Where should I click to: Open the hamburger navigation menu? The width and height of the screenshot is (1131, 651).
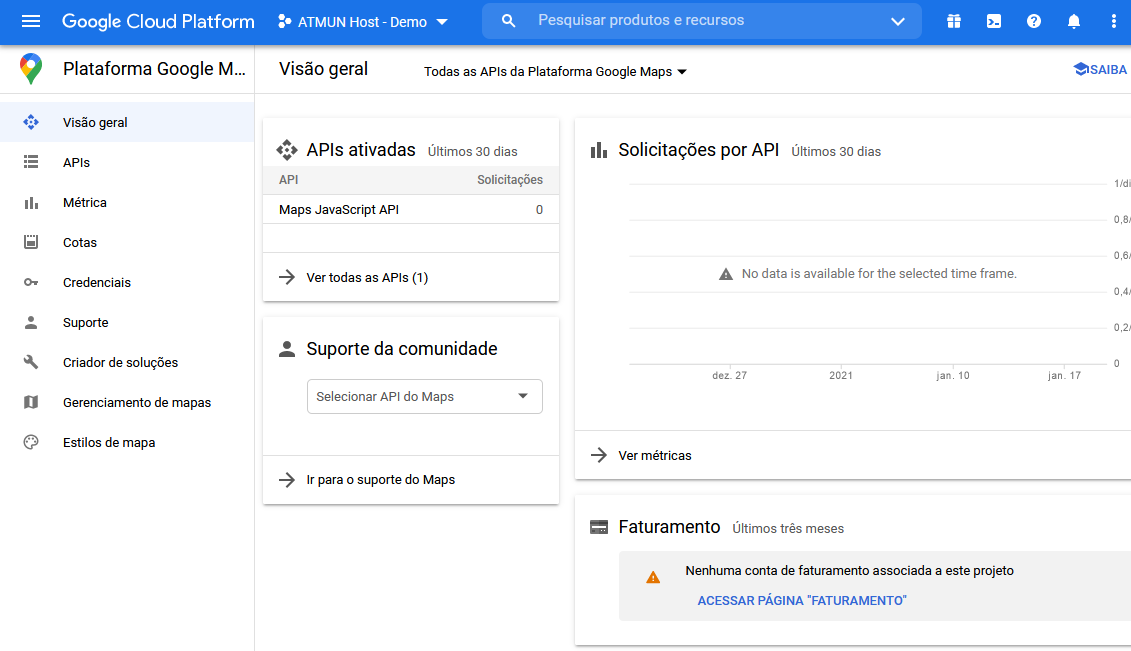(31, 21)
